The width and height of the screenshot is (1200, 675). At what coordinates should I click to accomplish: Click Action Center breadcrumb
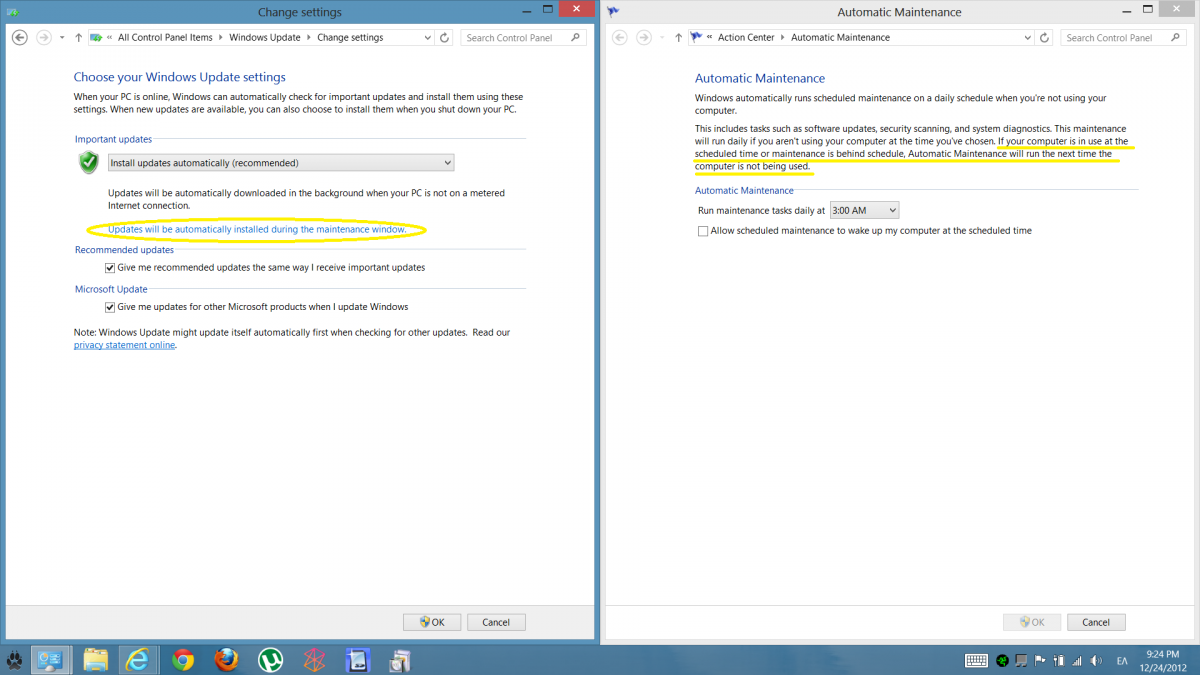pos(746,37)
